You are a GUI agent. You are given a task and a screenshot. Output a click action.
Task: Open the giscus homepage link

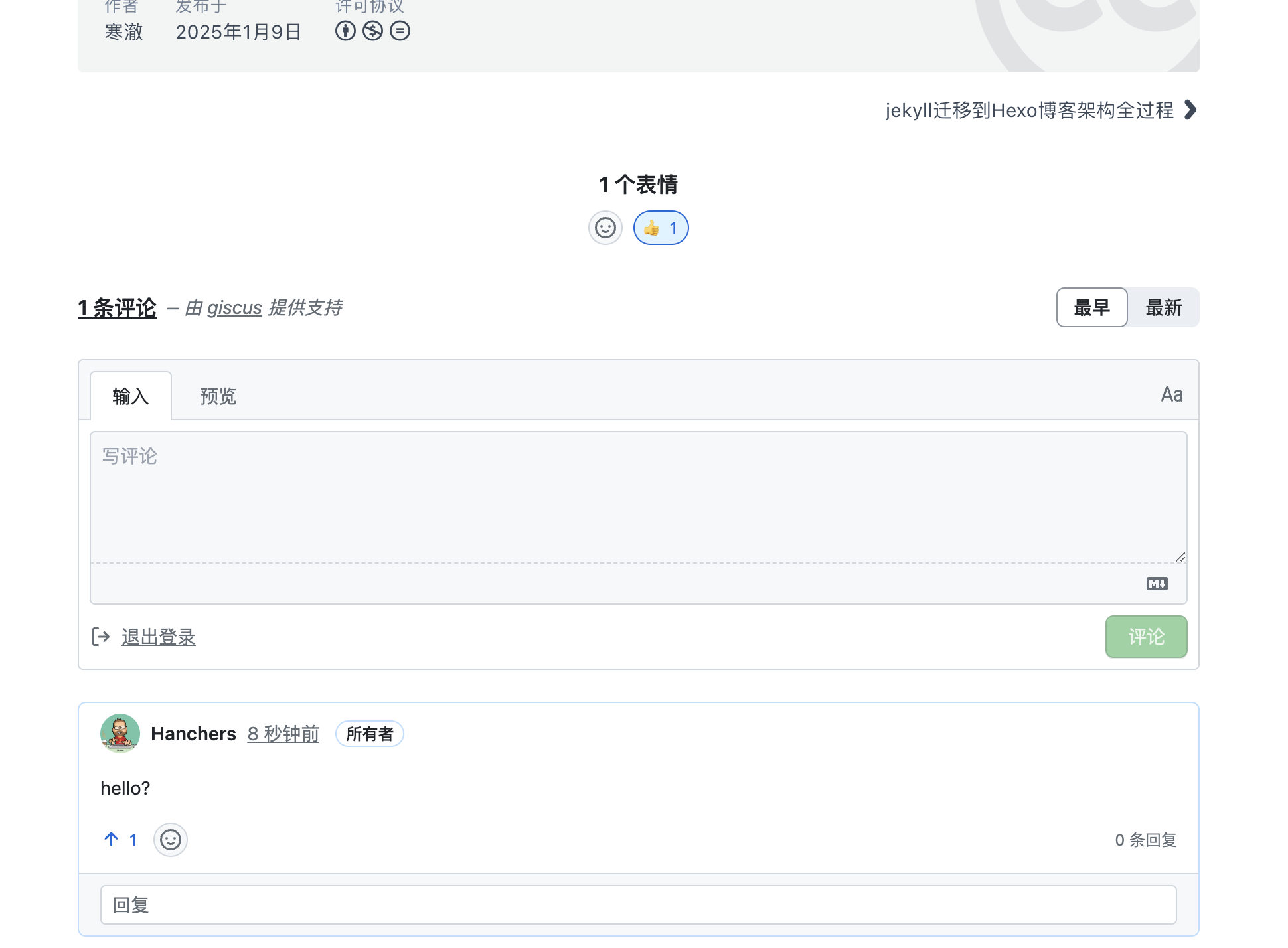pyautogui.click(x=234, y=307)
